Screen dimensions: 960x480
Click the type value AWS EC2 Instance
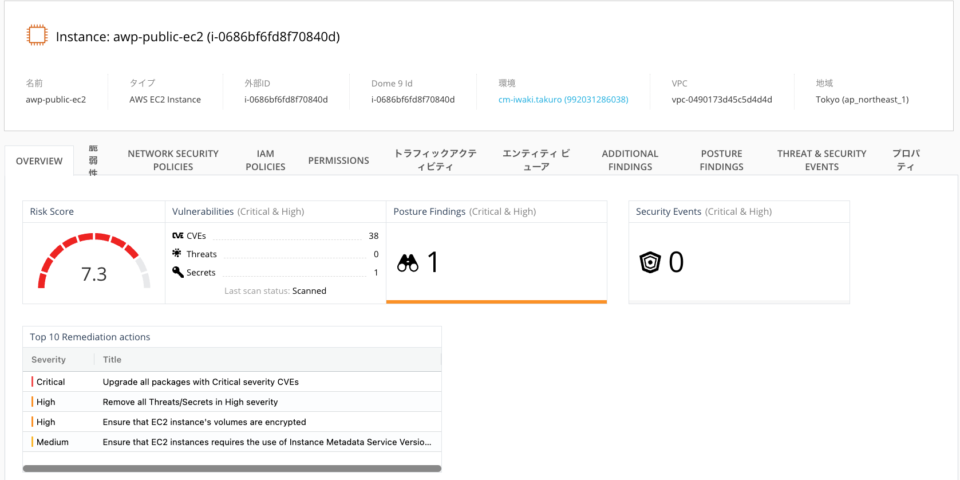(165, 99)
